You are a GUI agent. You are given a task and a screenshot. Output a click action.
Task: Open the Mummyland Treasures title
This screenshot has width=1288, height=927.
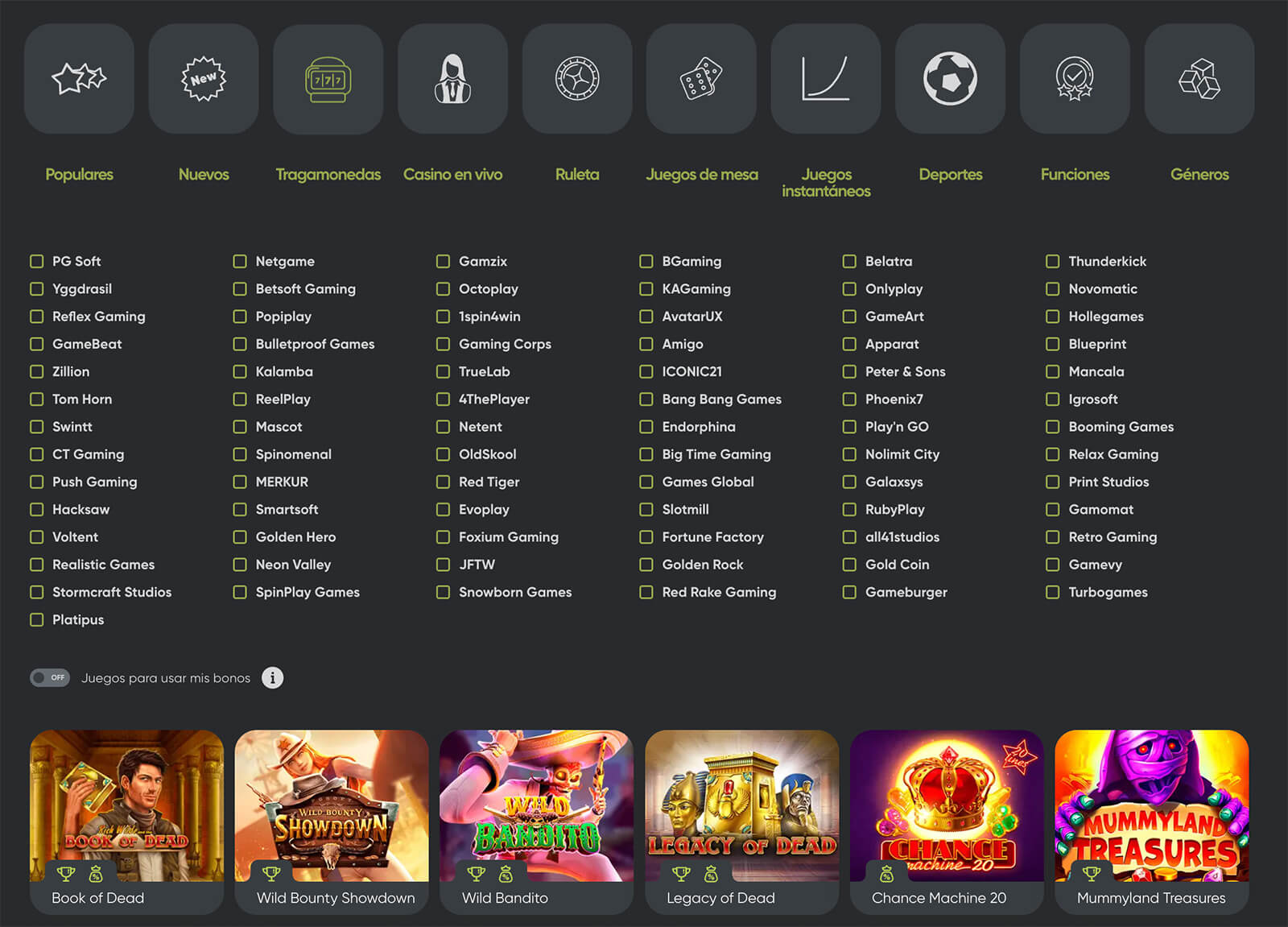pyautogui.click(x=1151, y=898)
